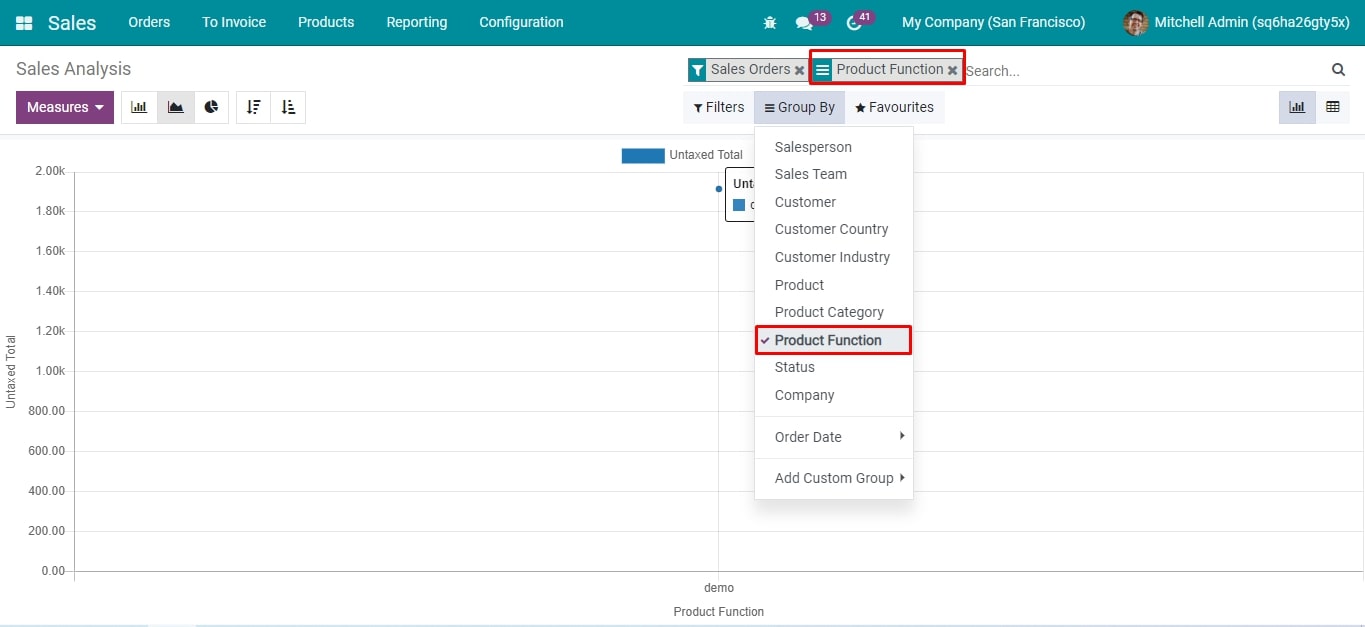Open the debug bug icon menu
Viewport: 1365px width, 627px height.
click(x=769, y=22)
